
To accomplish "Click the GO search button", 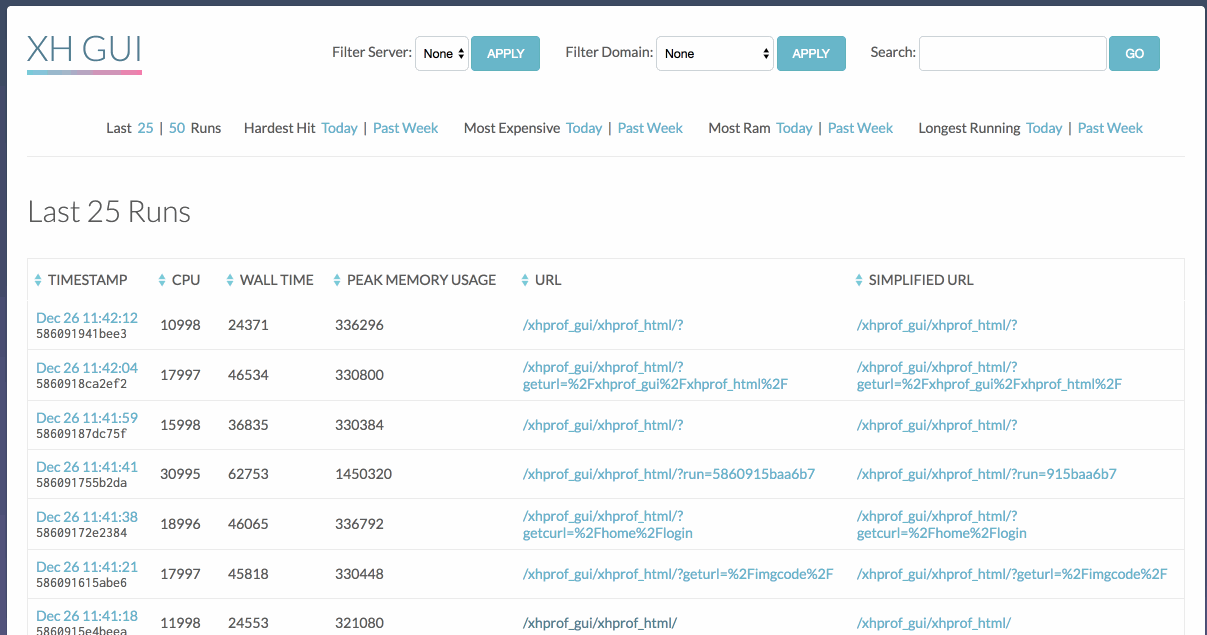I will click(x=1134, y=54).
